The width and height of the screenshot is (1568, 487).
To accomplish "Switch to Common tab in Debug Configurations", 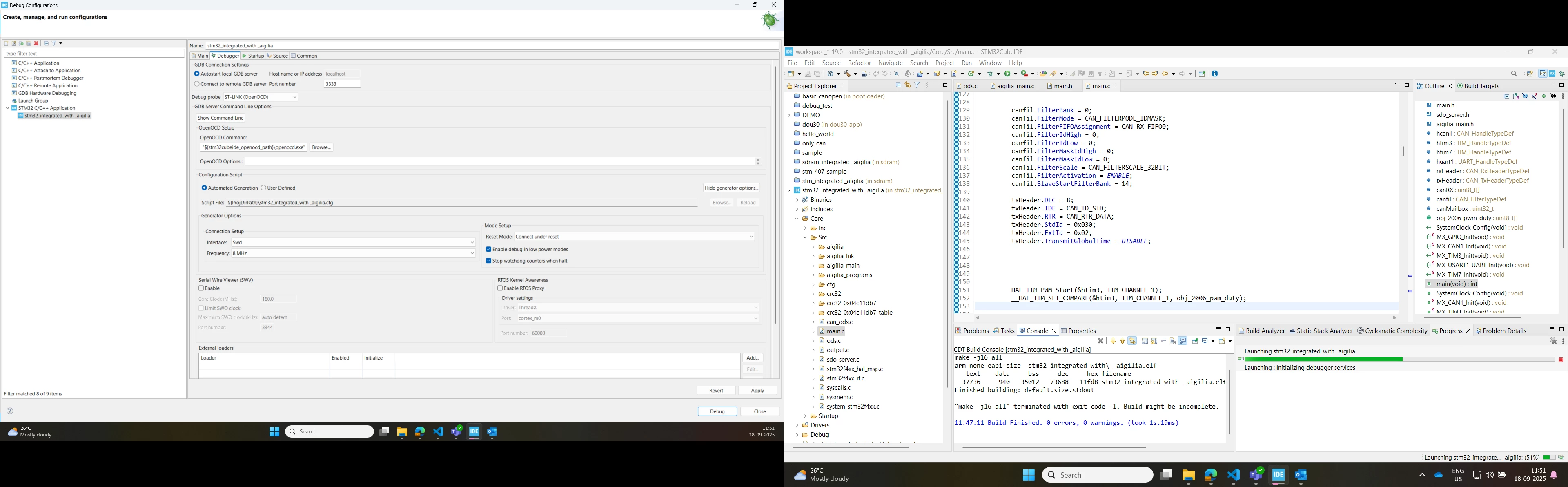I will tap(304, 56).
